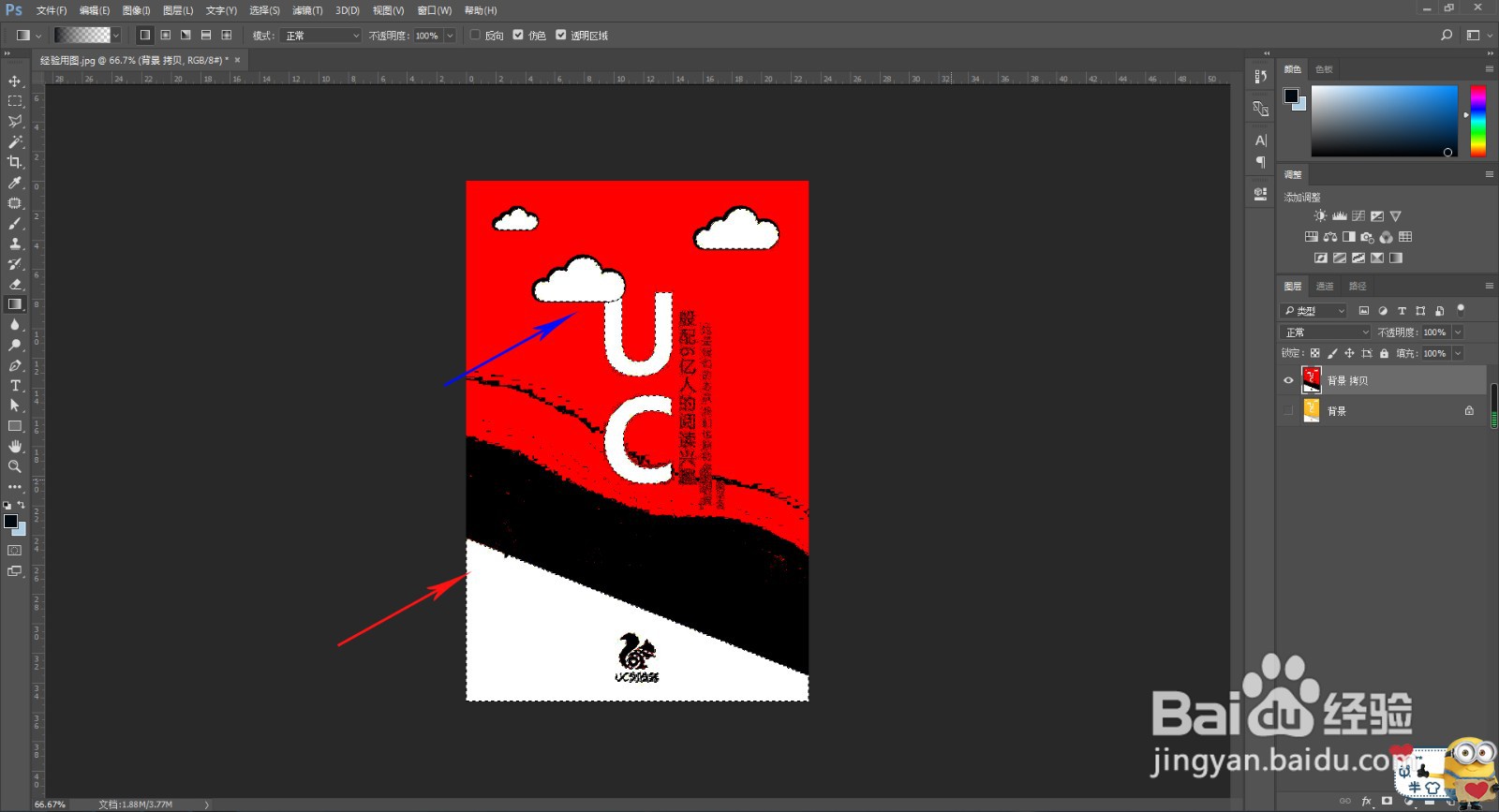Add a Color Balance adjustment
The height and width of the screenshot is (812, 1499).
(x=1330, y=237)
